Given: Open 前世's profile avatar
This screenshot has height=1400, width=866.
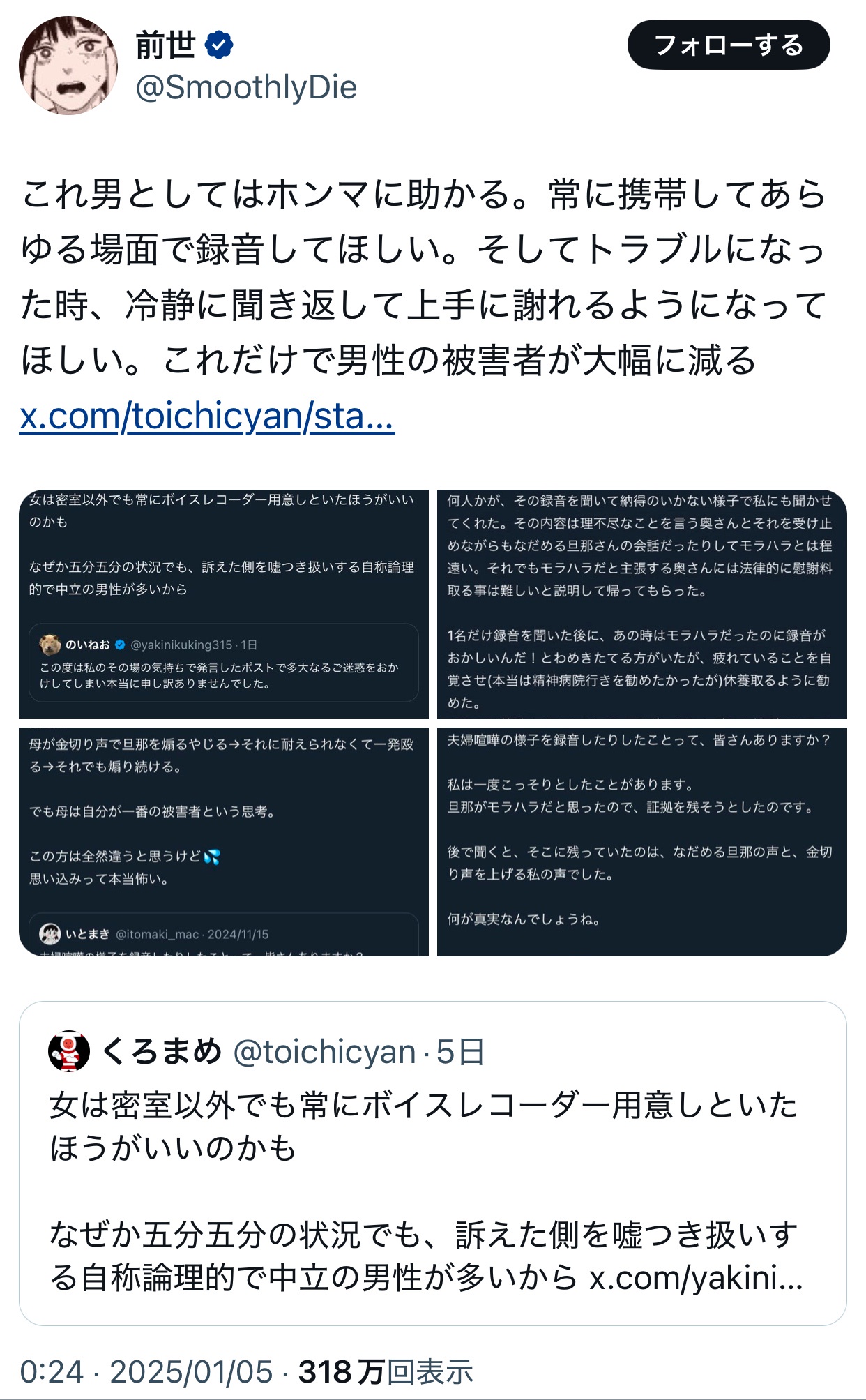Looking at the screenshot, I should point(68,66).
